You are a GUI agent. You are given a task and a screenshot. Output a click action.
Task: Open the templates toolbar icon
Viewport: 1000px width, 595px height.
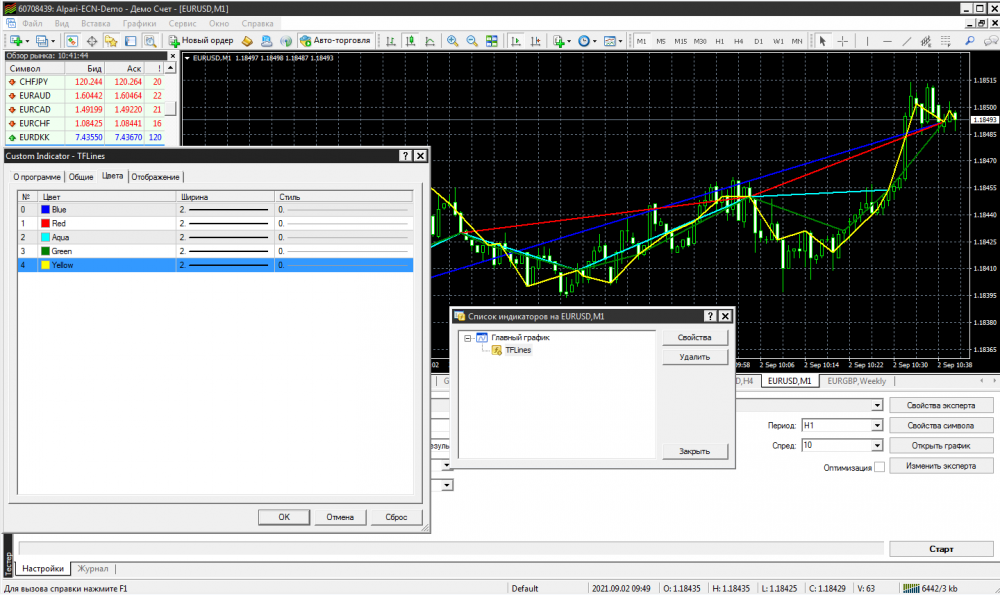[612, 41]
